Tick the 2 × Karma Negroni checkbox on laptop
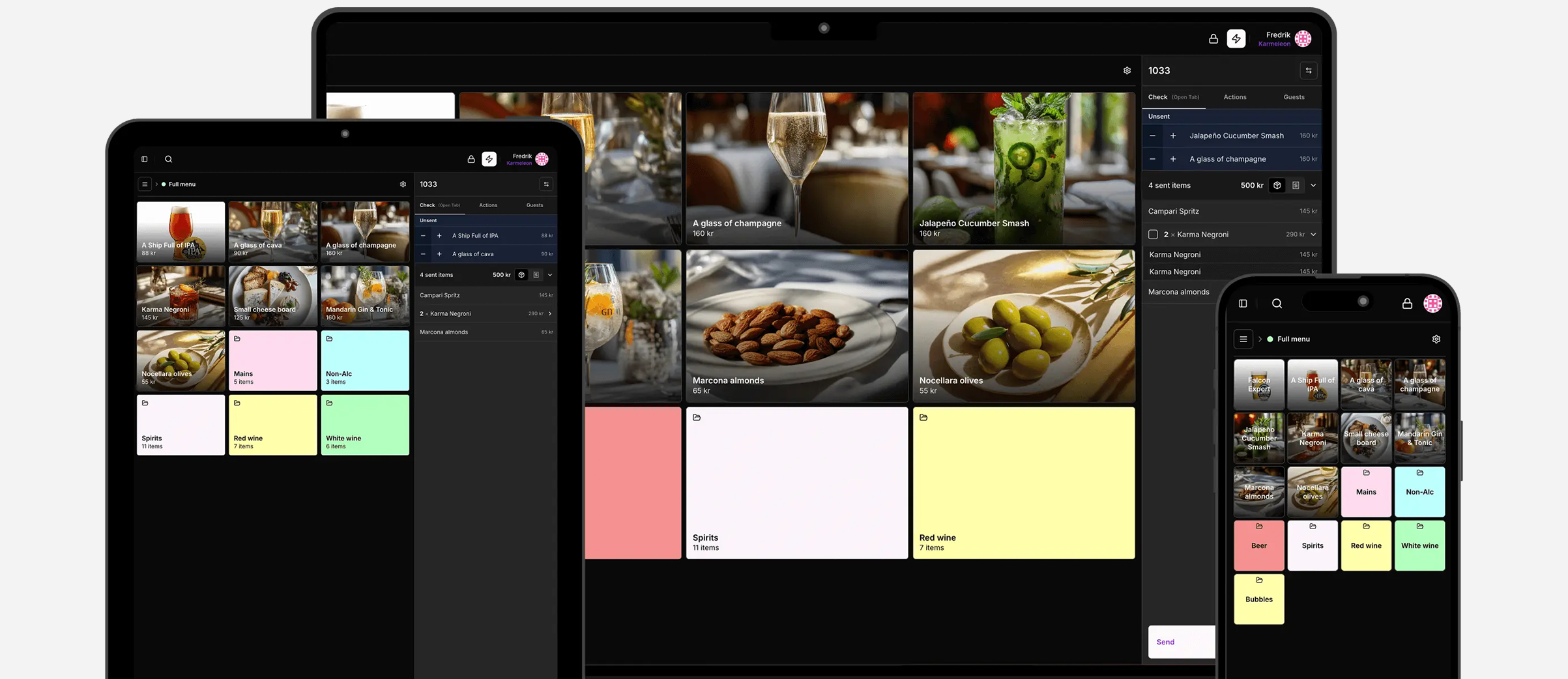This screenshot has width=1568, height=679. (1153, 235)
